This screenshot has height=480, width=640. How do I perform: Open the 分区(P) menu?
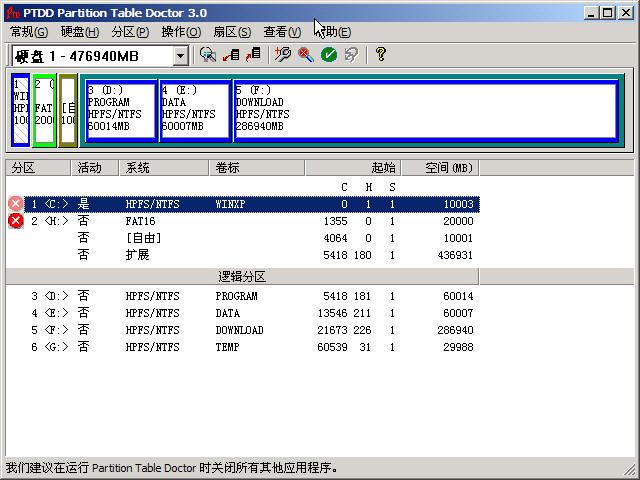click(130, 32)
